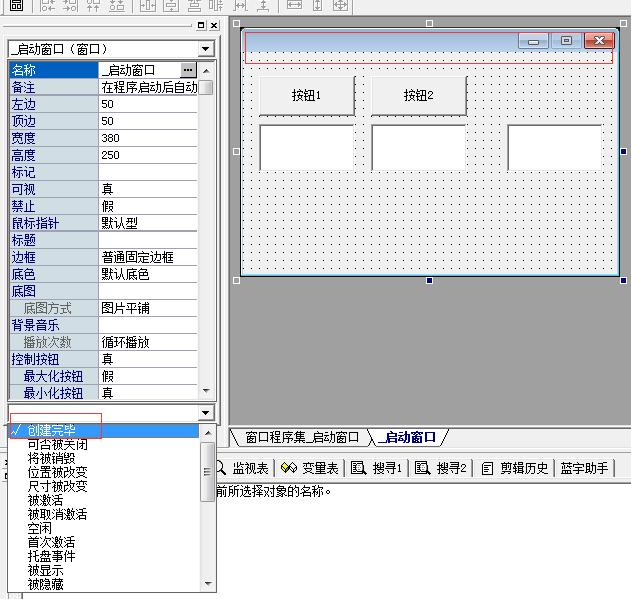Select the 底图 property row
Viewport: 631px width, 599px height.
[x=103, y=291]
